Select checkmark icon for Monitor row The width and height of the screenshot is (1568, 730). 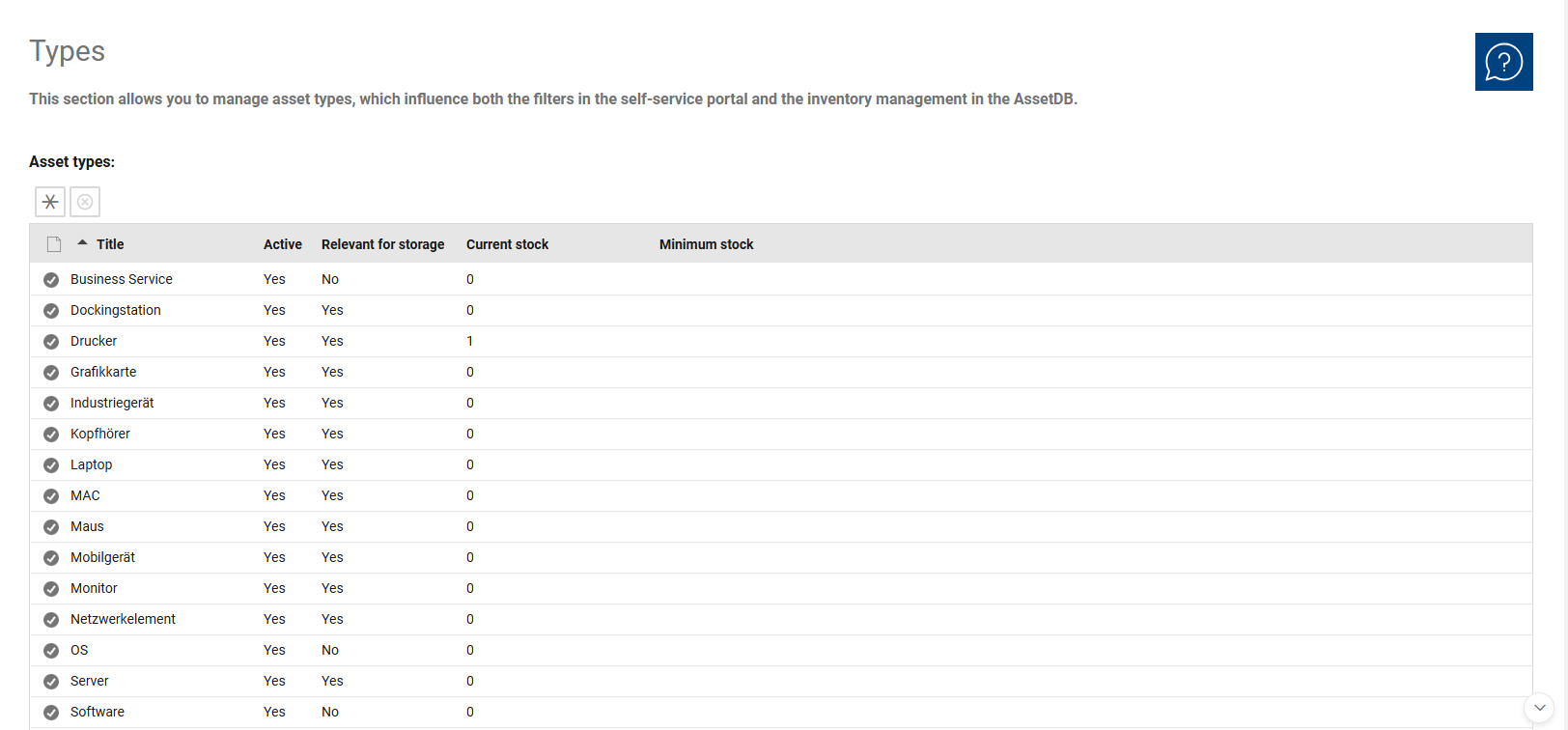pos(51,589)
